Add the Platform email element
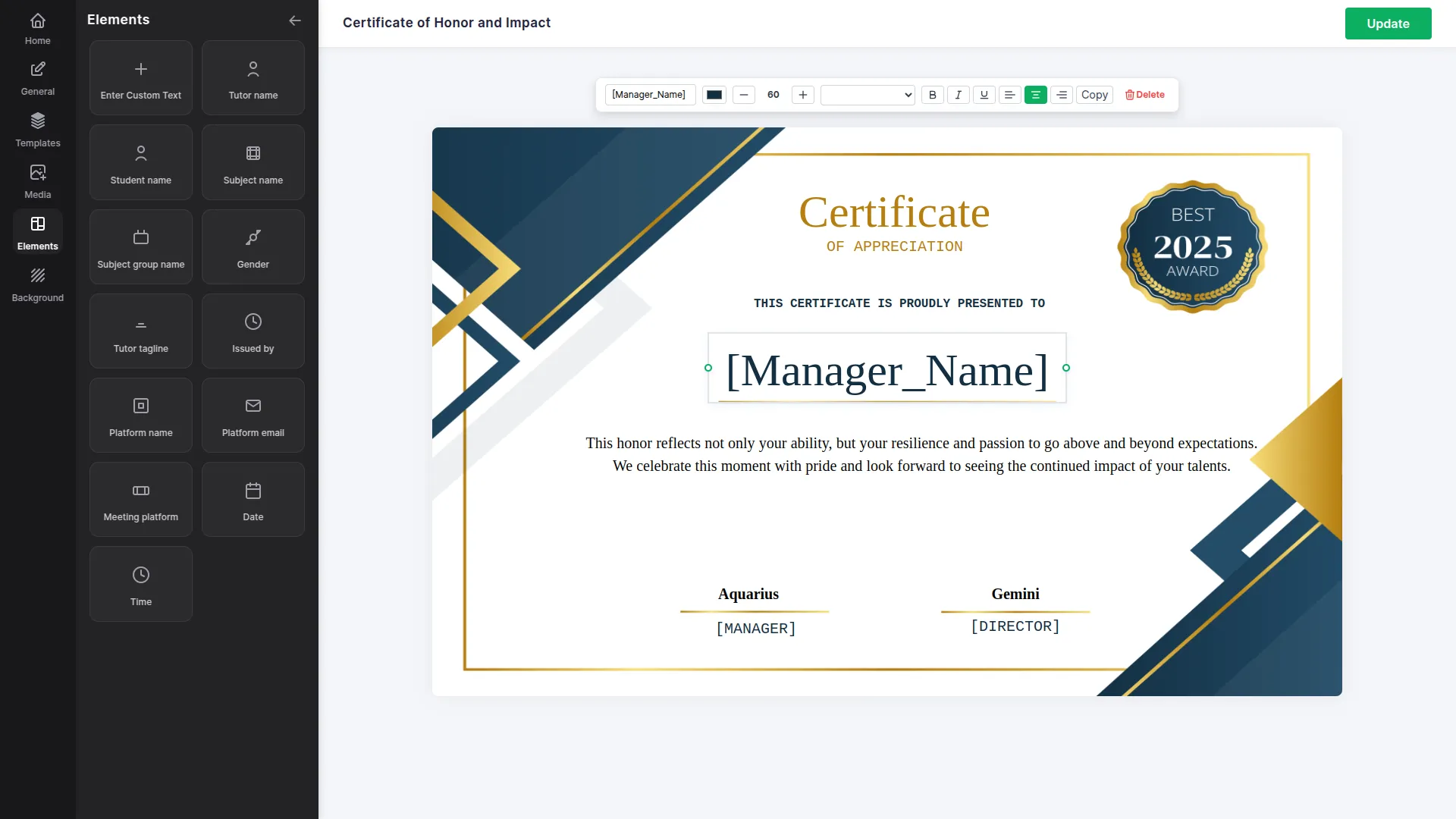The width and height of the screenshot is (1456, 819). (253, 415)
